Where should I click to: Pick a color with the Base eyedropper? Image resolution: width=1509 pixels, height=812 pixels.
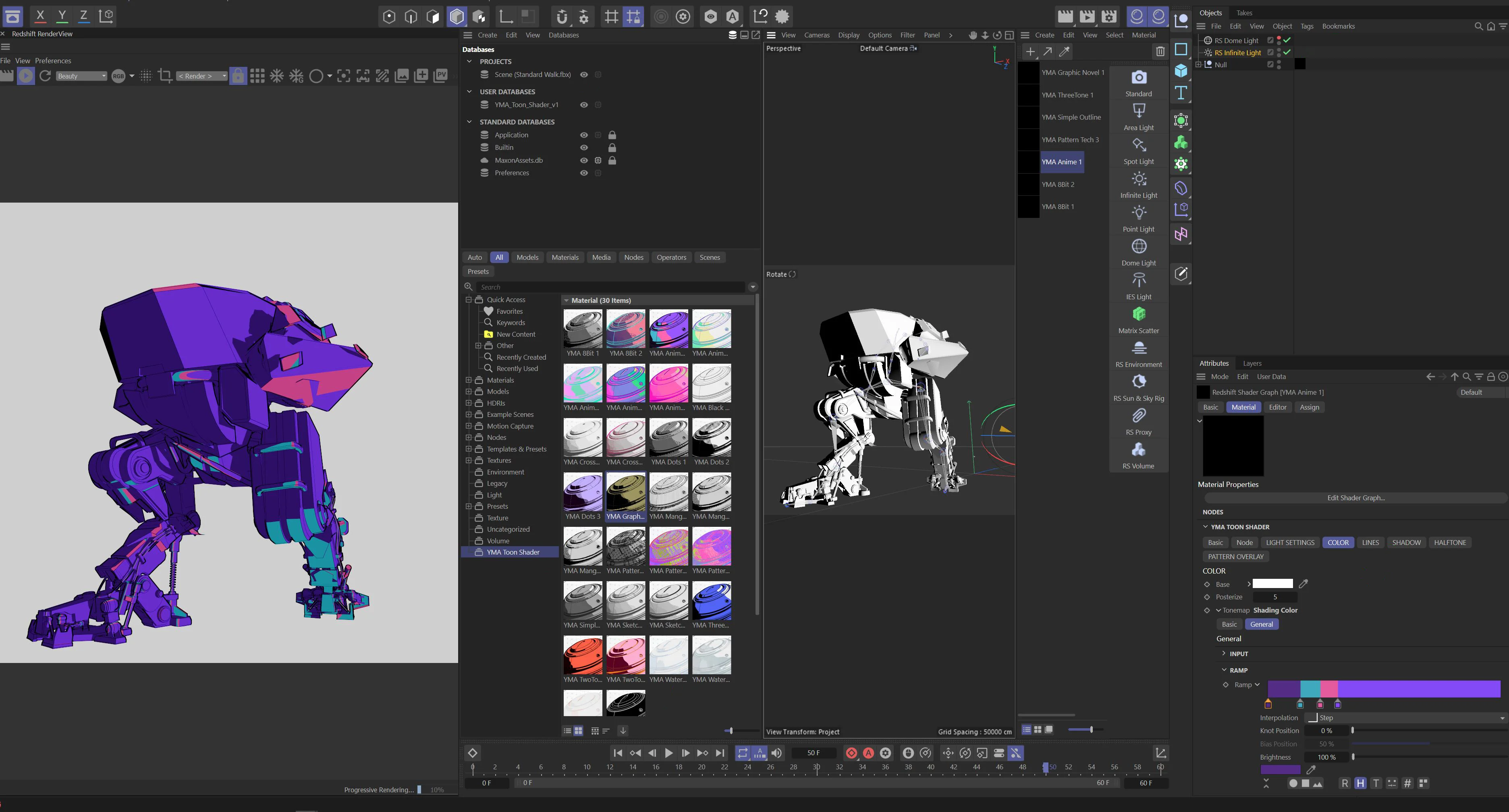1304,584
